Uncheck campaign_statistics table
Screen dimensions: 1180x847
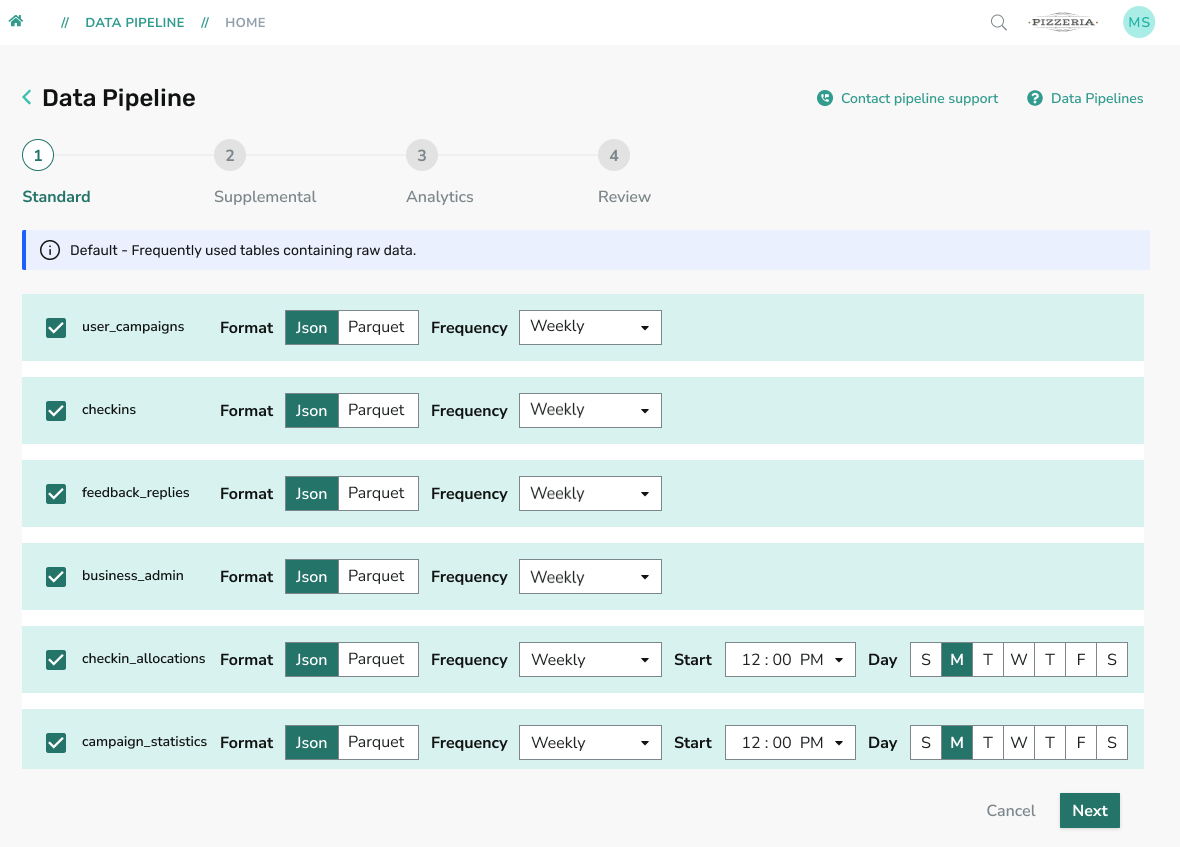pos(56,742)
